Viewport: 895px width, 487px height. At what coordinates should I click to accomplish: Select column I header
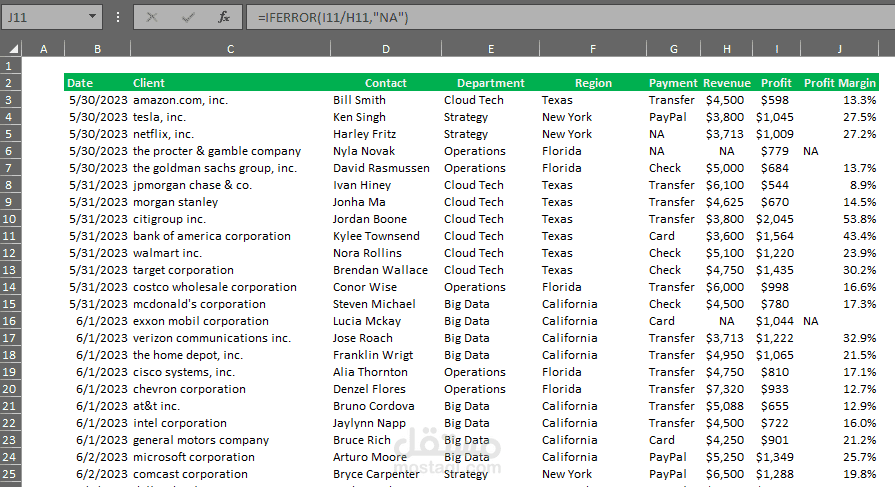(x=776, y=49)
